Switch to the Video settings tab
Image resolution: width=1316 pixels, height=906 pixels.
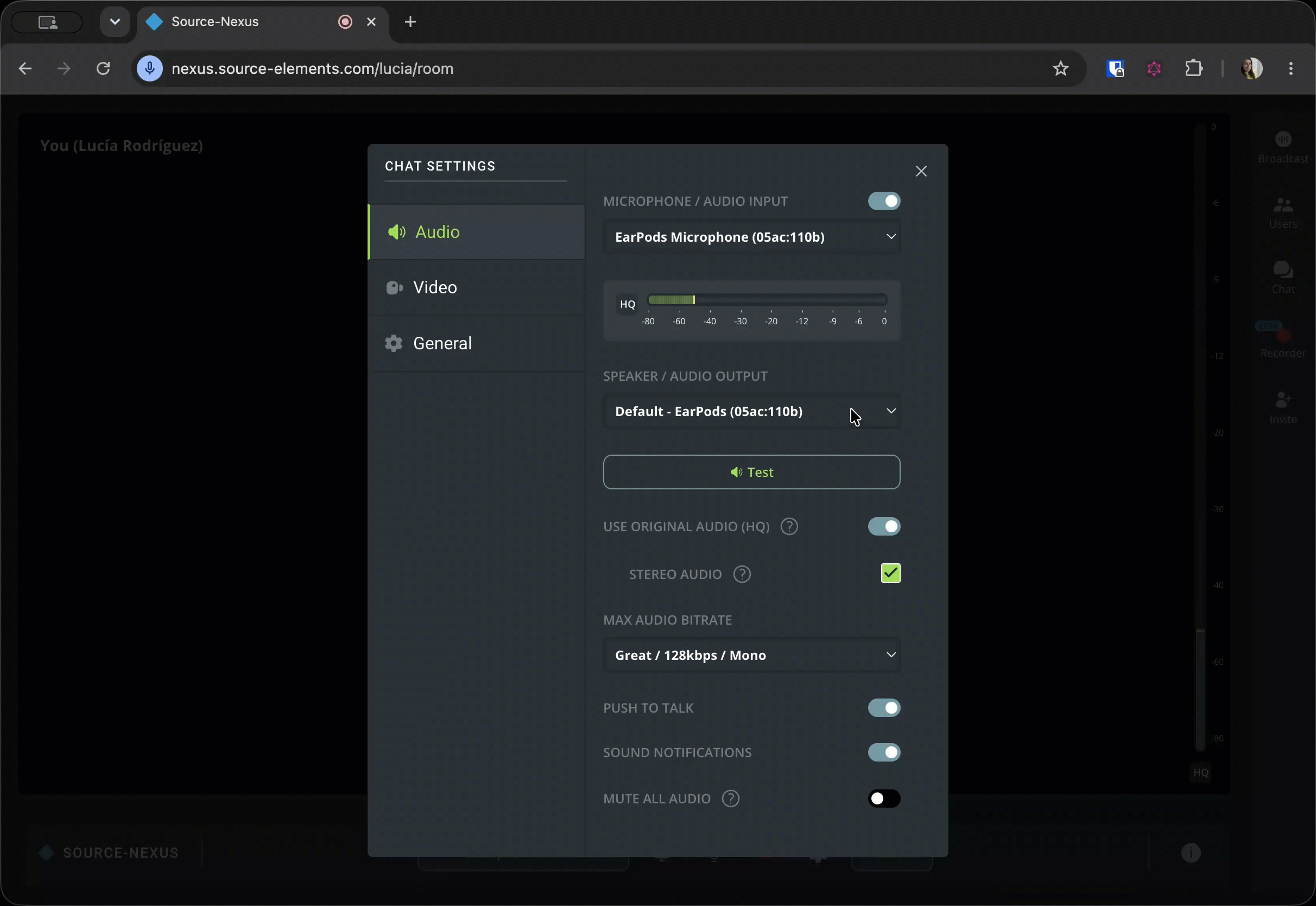pos(477,287)
